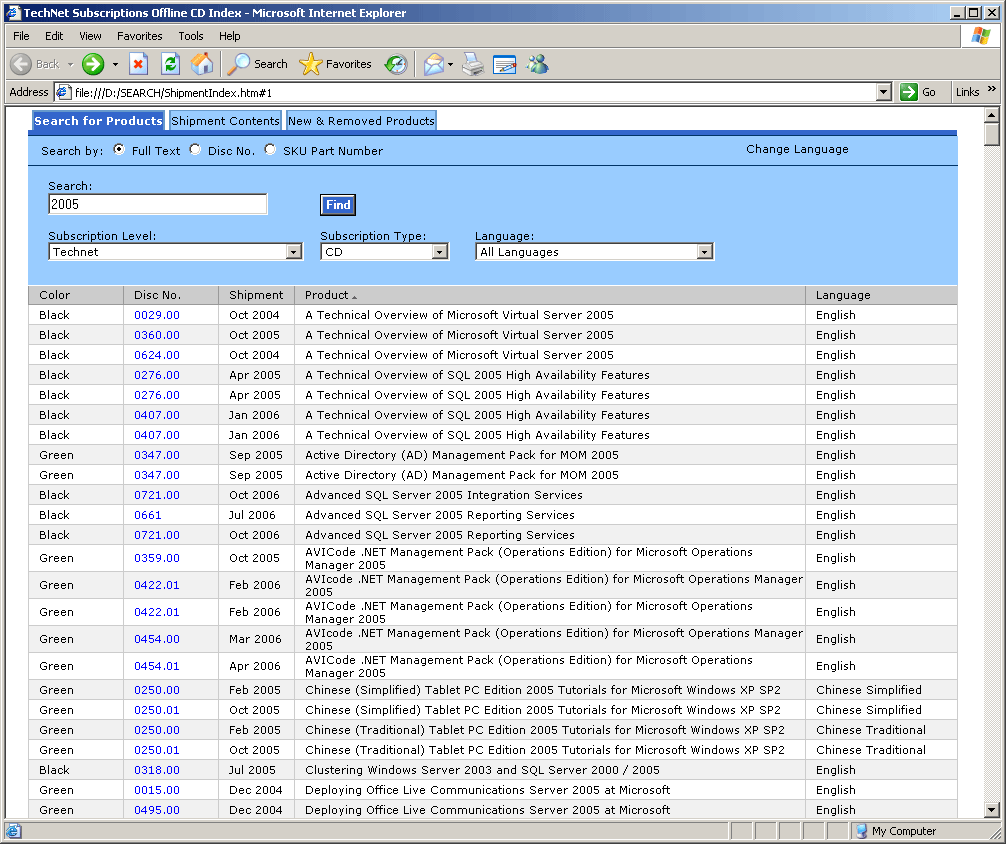Click the Internet Explorer icon in the title bar
This screenshot has height=844, width=1006.
(13, 13)
